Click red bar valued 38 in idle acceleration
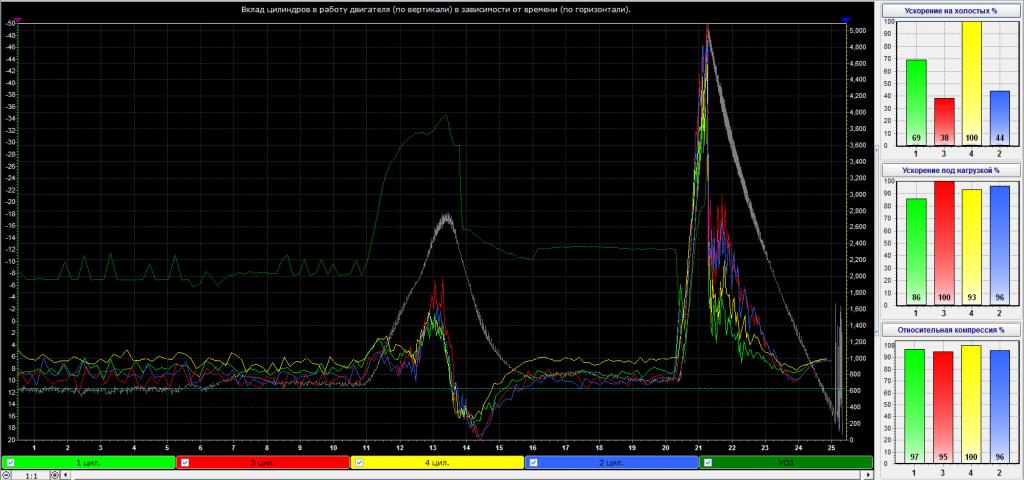The width and height of the screenshot is (1024, 480). point(944,121)
